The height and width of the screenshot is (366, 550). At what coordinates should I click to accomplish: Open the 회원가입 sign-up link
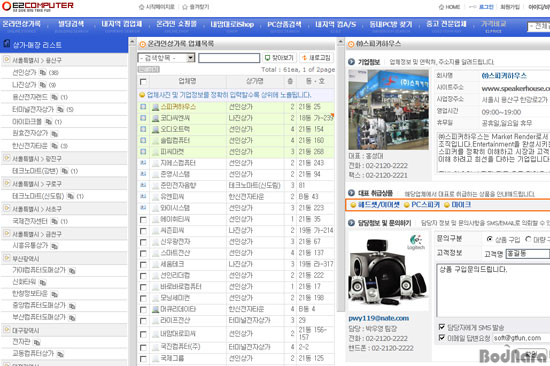click(510, 7)
